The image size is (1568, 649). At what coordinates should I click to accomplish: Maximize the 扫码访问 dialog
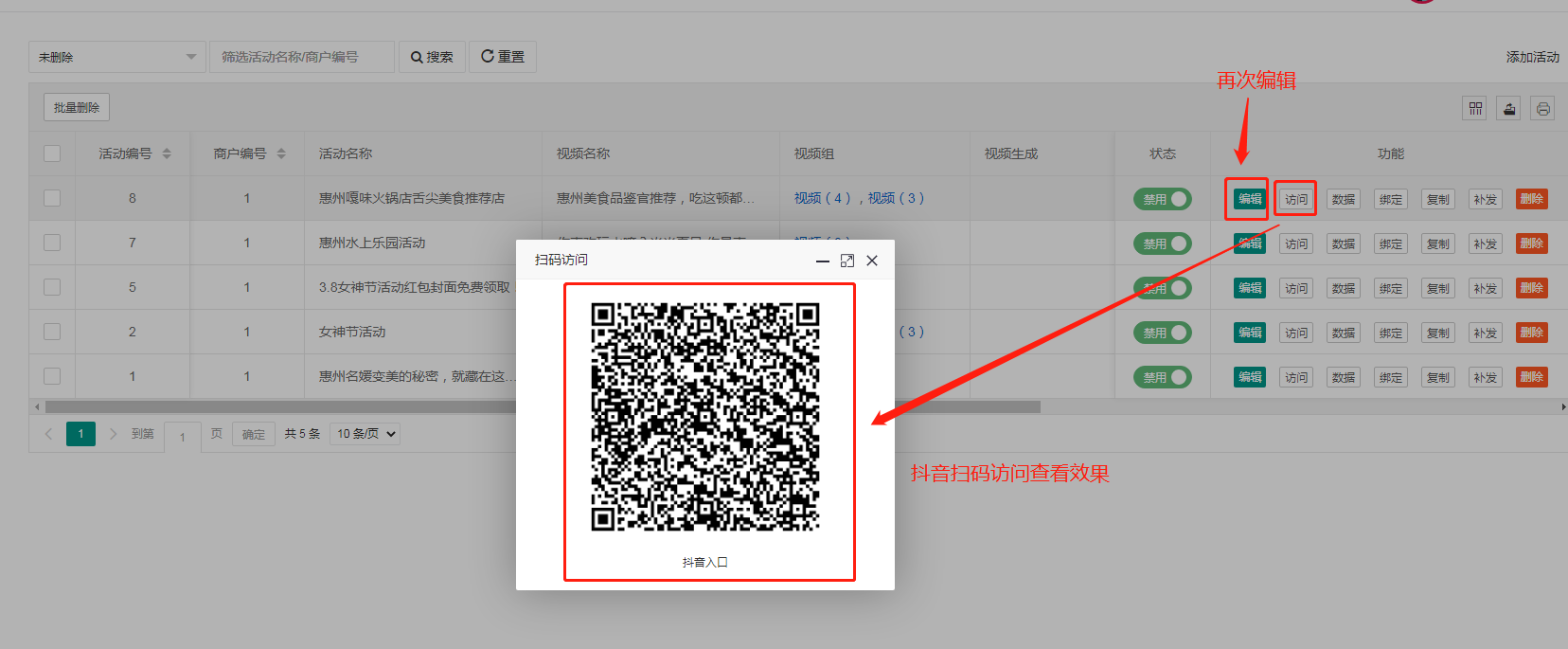[x=847, y=261]
